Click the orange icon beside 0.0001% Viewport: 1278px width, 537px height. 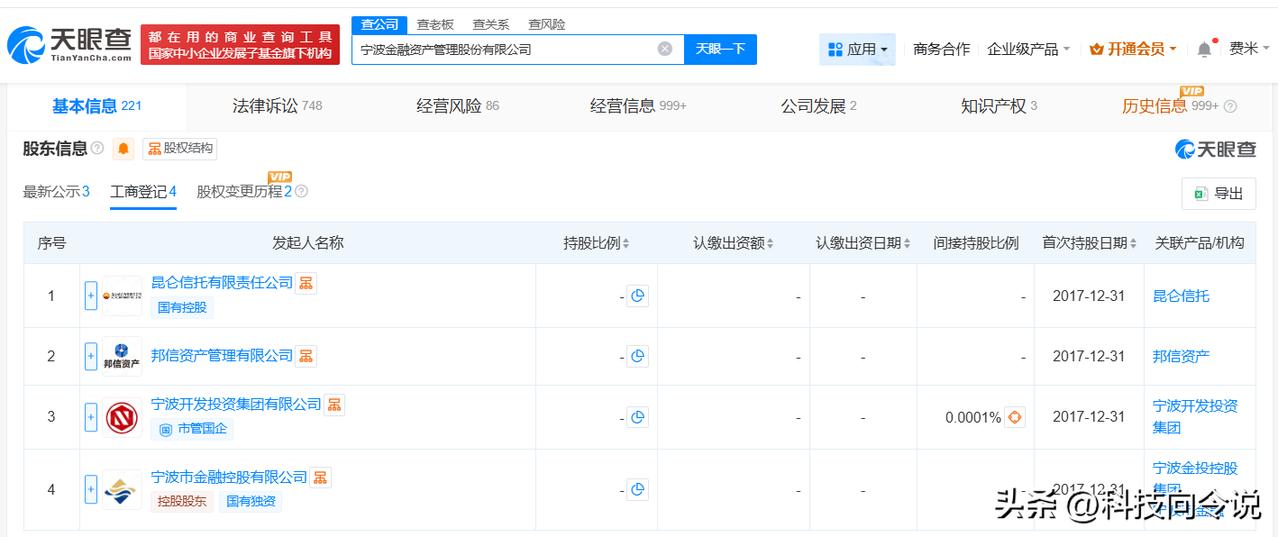tap(1015, 417)
